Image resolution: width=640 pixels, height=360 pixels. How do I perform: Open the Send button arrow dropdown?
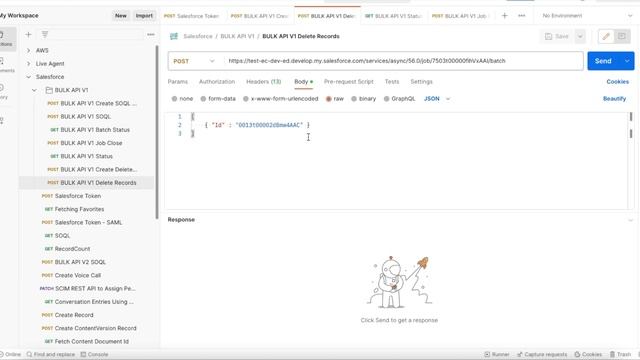point(627,61)
